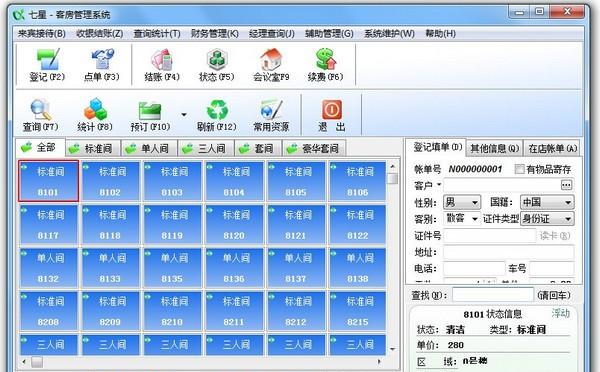Click the 点单 (F3) order icon
The width and height of the screenshot is (600, 372).
click(102, 65)
